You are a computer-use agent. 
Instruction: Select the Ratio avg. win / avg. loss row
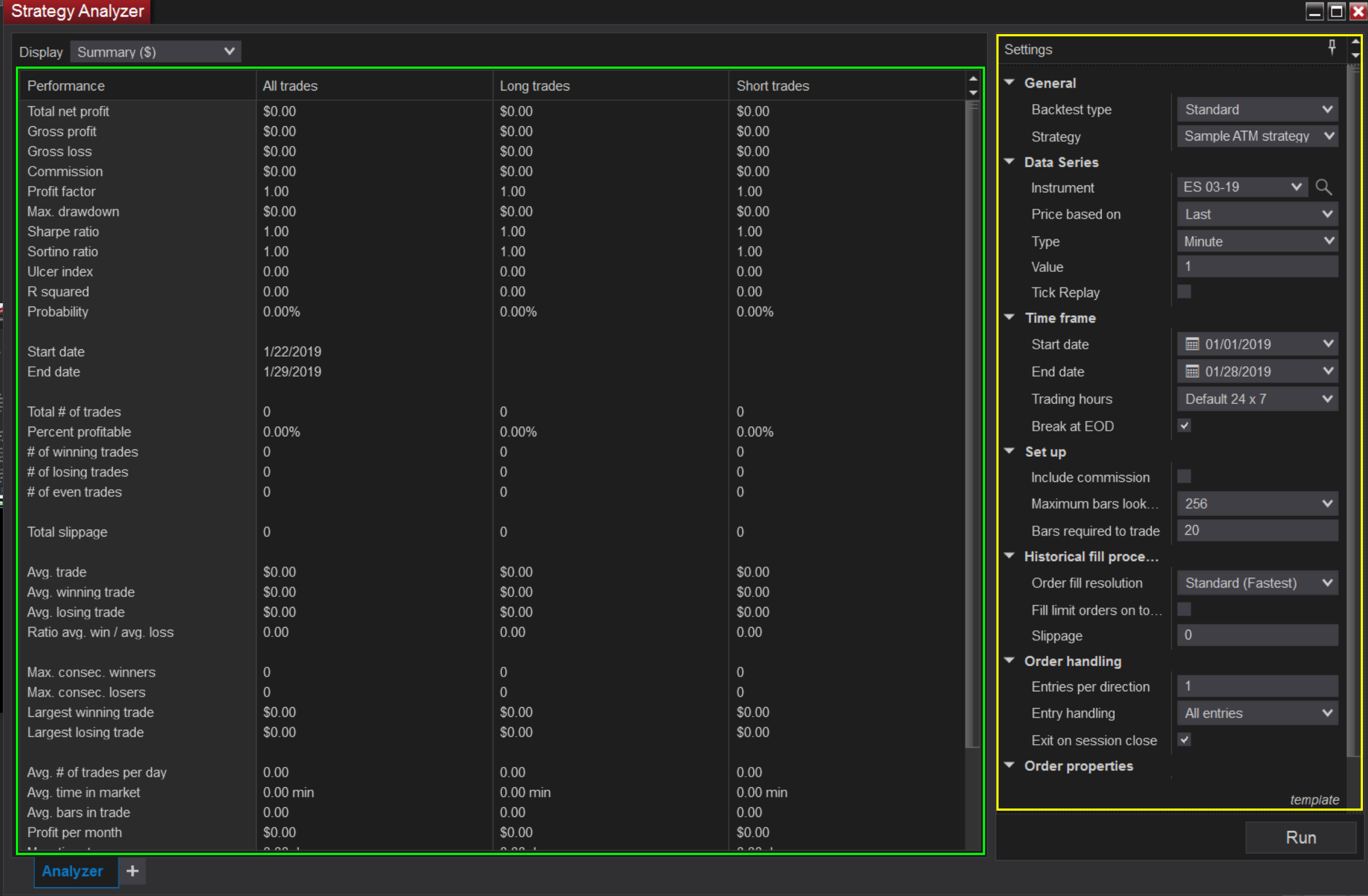point(493,632)
